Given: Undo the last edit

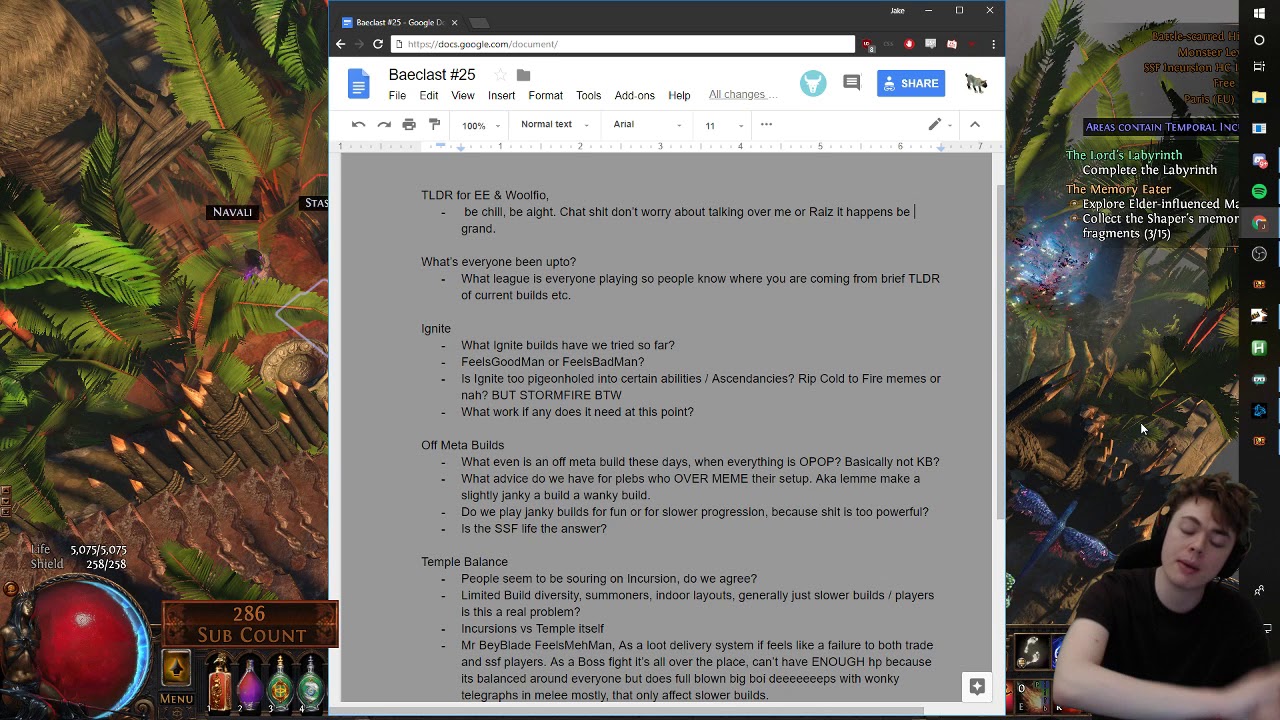Looking at the screenshot, I should coord(358,124).
